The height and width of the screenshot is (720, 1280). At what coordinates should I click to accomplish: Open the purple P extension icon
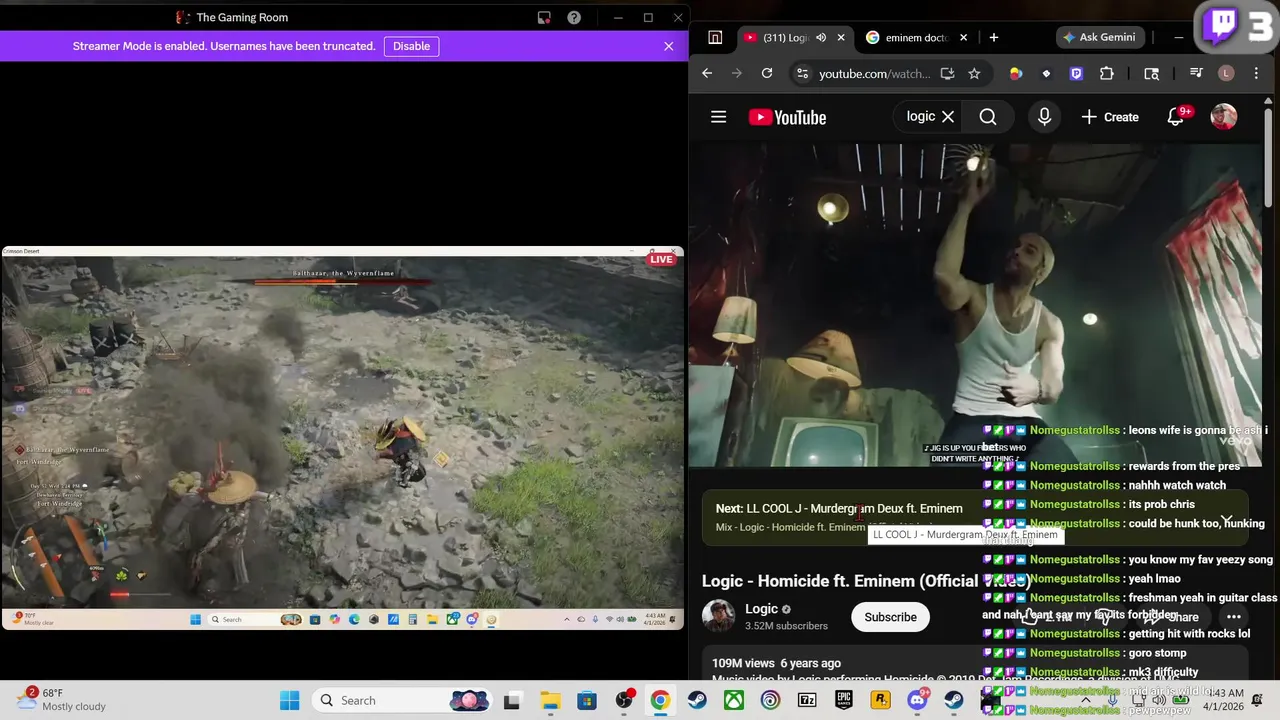point(1076,73)
